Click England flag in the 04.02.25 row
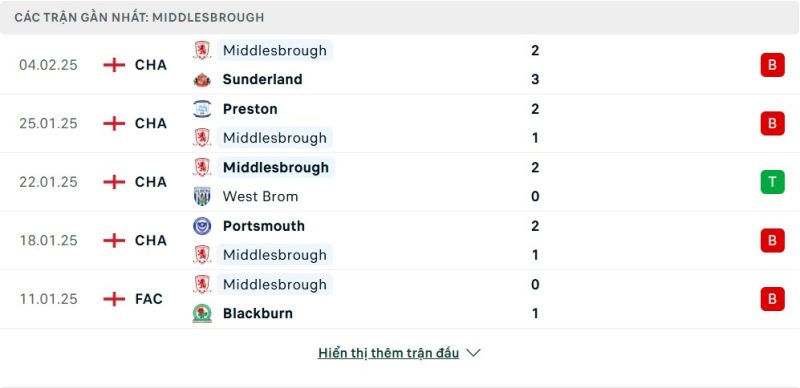The image size is (800, 388). pyautogui.click(x=114, y=65)
